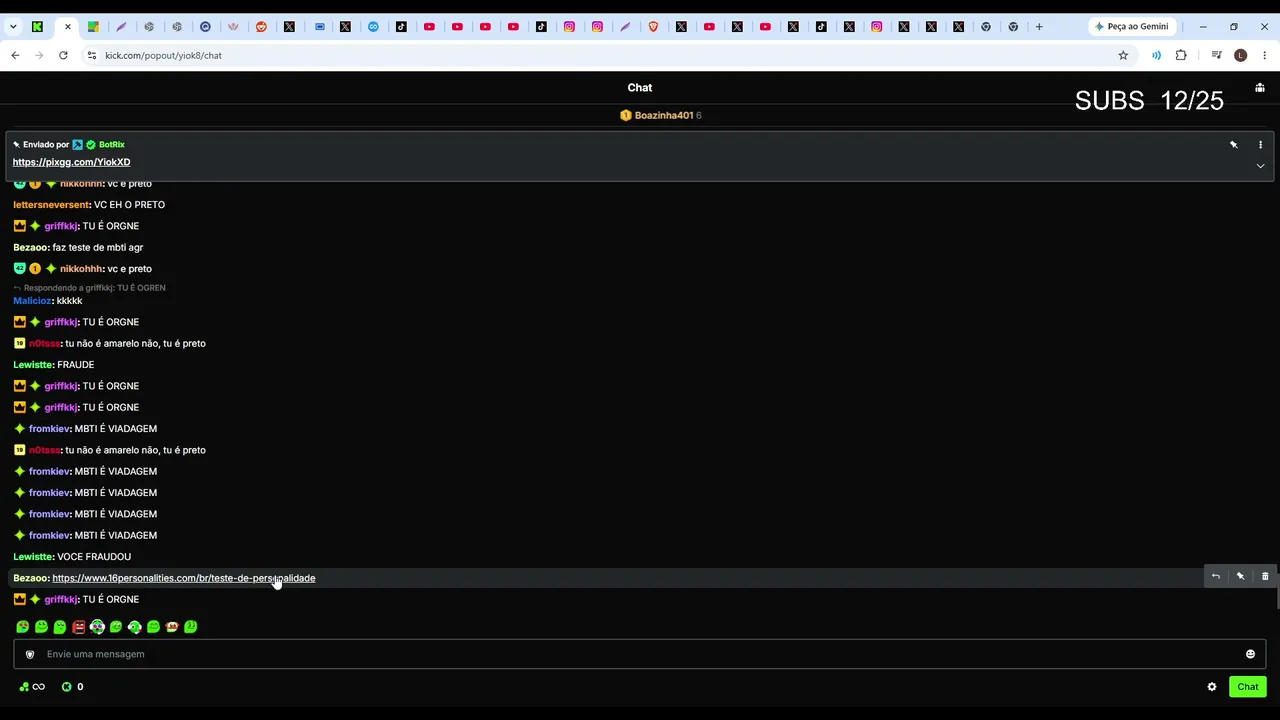This screenshot has width=1280, height=720.
Task: Click the browser back arrow
Action: tap(15, 55)
